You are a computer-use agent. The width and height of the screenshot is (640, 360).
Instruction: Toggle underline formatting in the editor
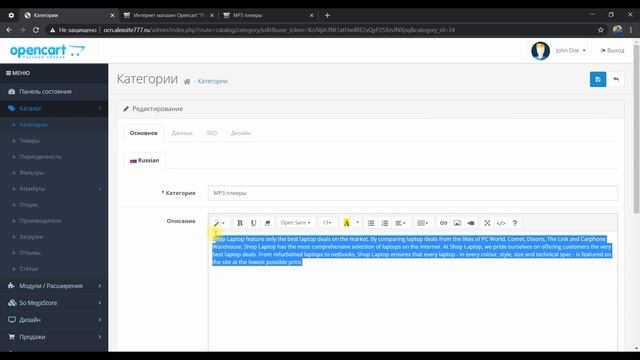[253, 223]
